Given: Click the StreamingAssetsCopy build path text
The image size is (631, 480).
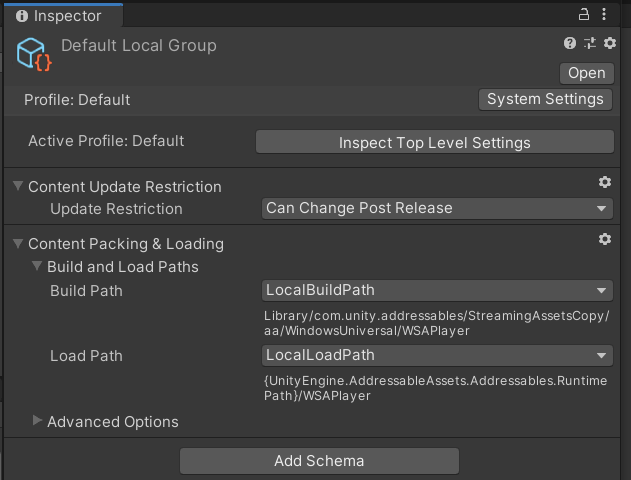Looking at the screenshot, I should [x=436, y=323].
